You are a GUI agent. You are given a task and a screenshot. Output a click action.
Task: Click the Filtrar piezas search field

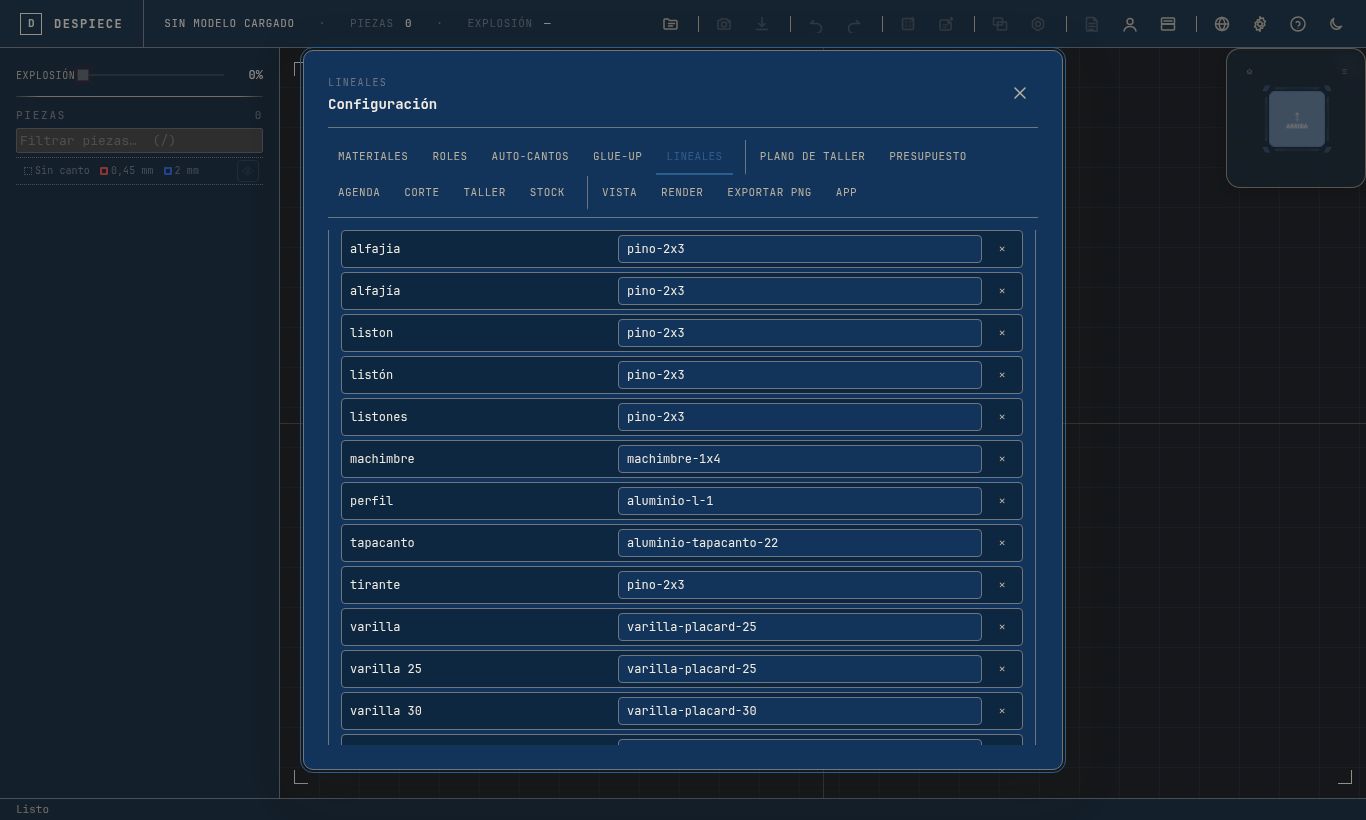[x=139, y=141]
